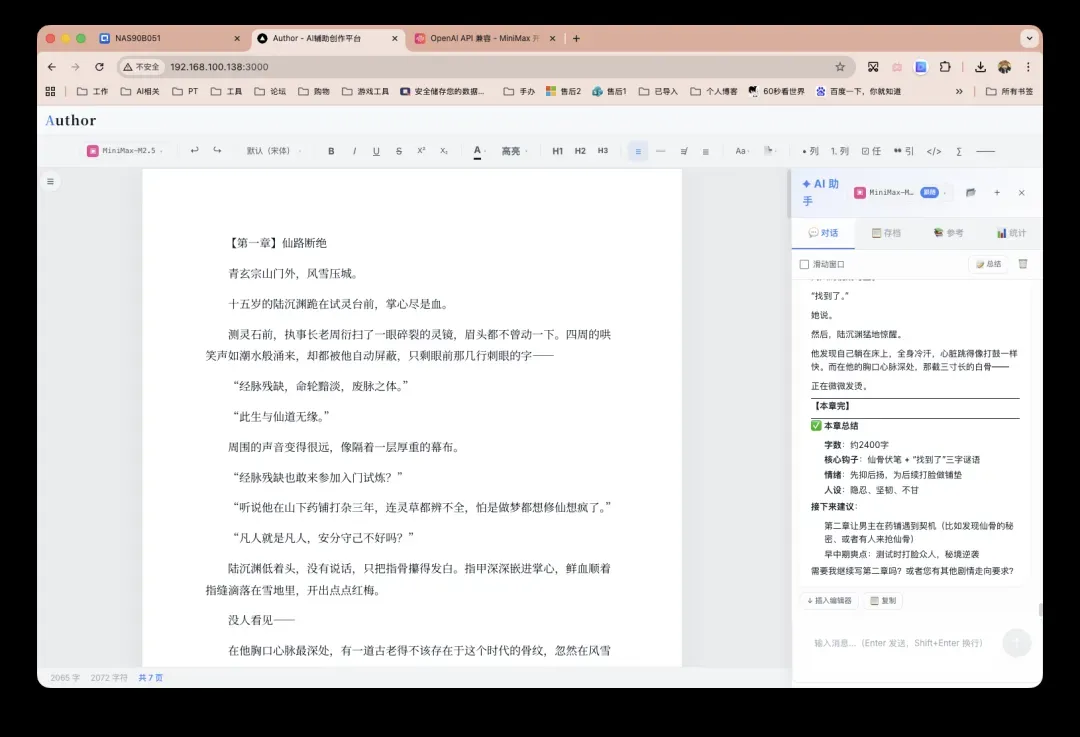Enable the 滑动窗口 checkbox

coord(804,264)
